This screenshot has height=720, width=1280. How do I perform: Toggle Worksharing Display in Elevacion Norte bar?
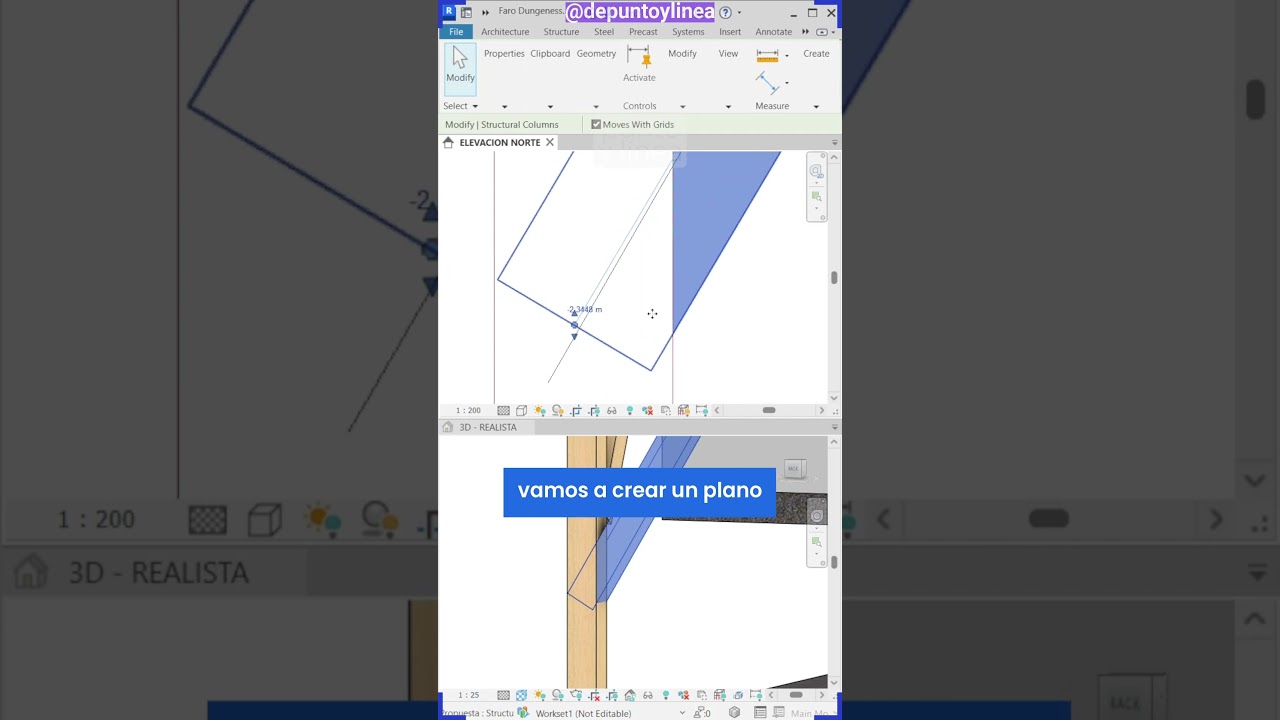point(647,410)
